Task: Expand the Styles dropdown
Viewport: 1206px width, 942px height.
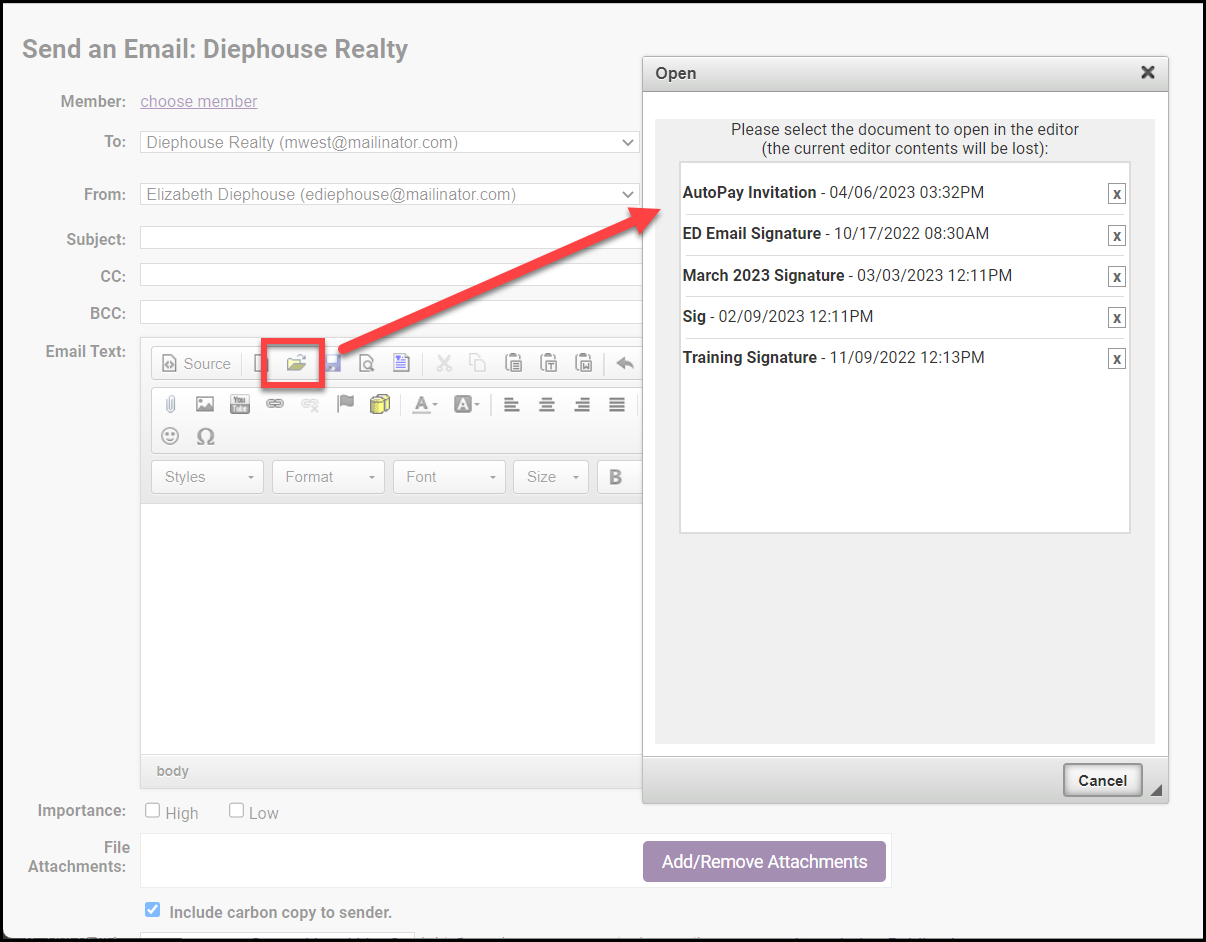Action: click(207, 477)
